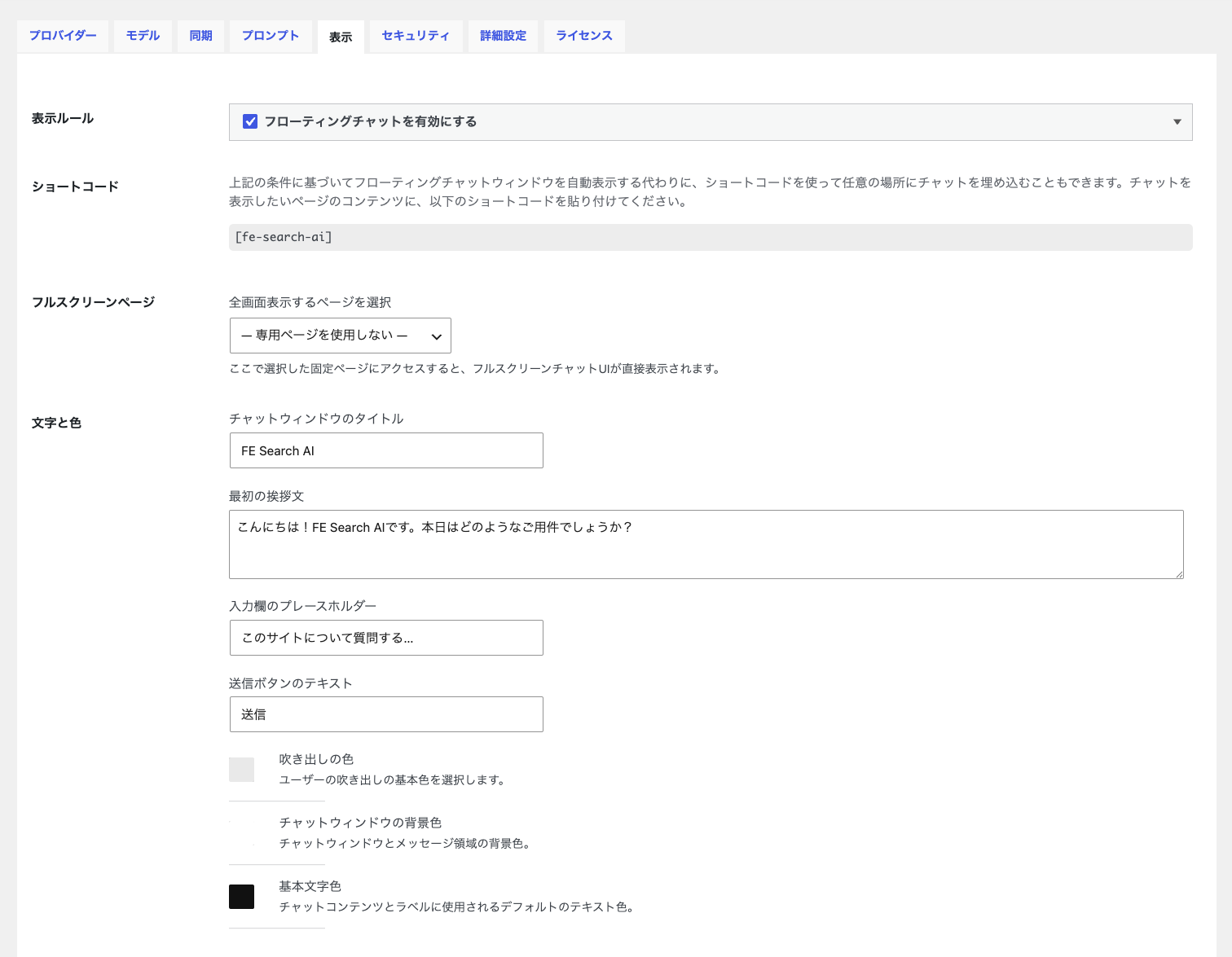Click the チャットウィンドウの背景色 label text

(360, 823)
